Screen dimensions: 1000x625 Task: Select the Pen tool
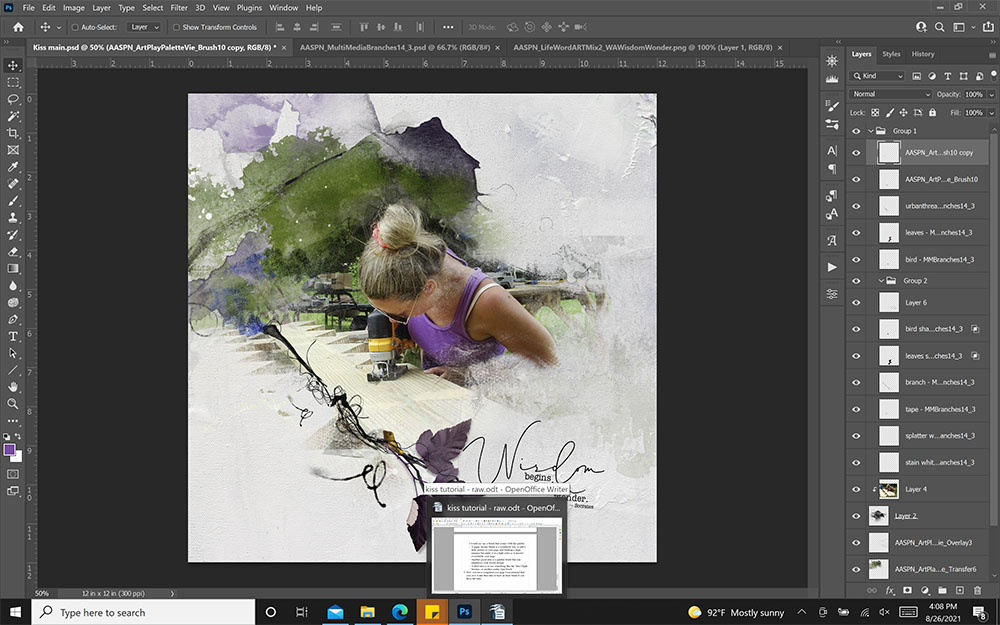[x=13, y=320]
